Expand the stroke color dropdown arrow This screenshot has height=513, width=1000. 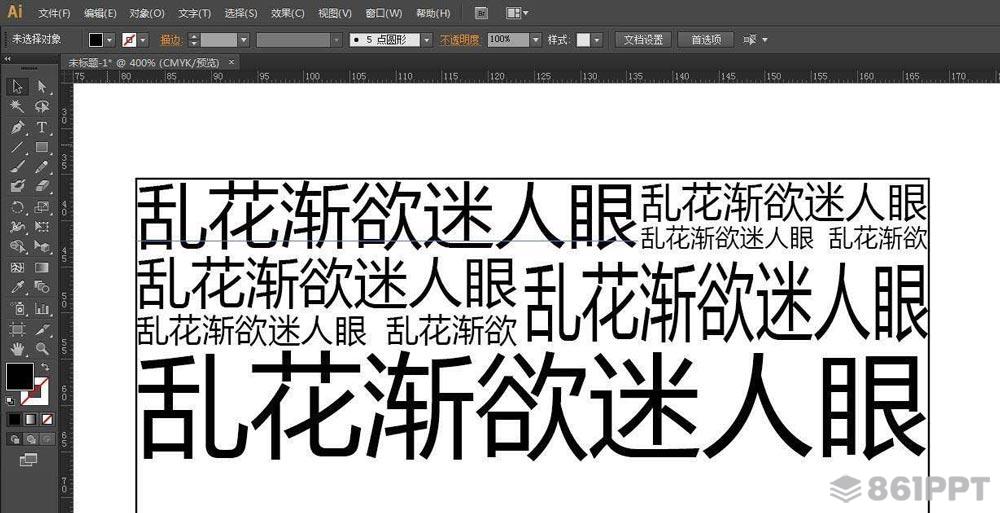click(143, 40)
